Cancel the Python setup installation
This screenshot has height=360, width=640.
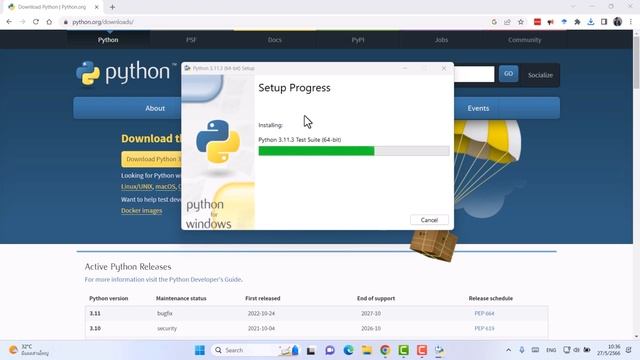429,220
